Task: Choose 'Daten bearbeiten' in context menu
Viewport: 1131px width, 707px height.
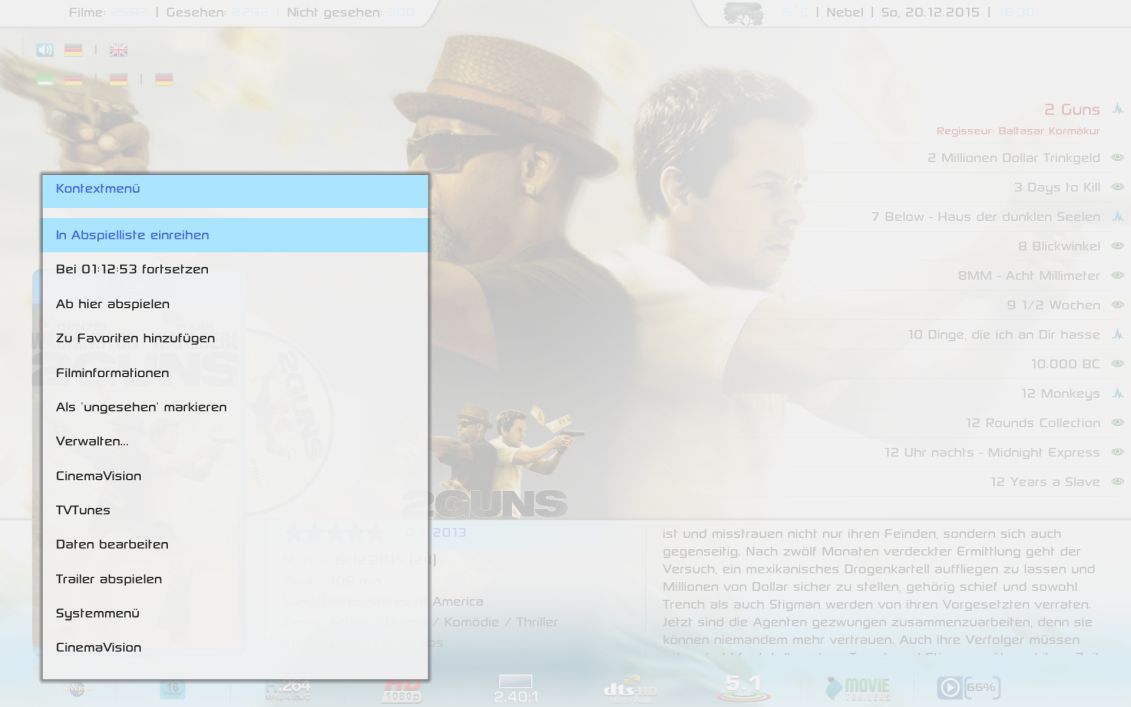Action: click(x=235, y=544)
